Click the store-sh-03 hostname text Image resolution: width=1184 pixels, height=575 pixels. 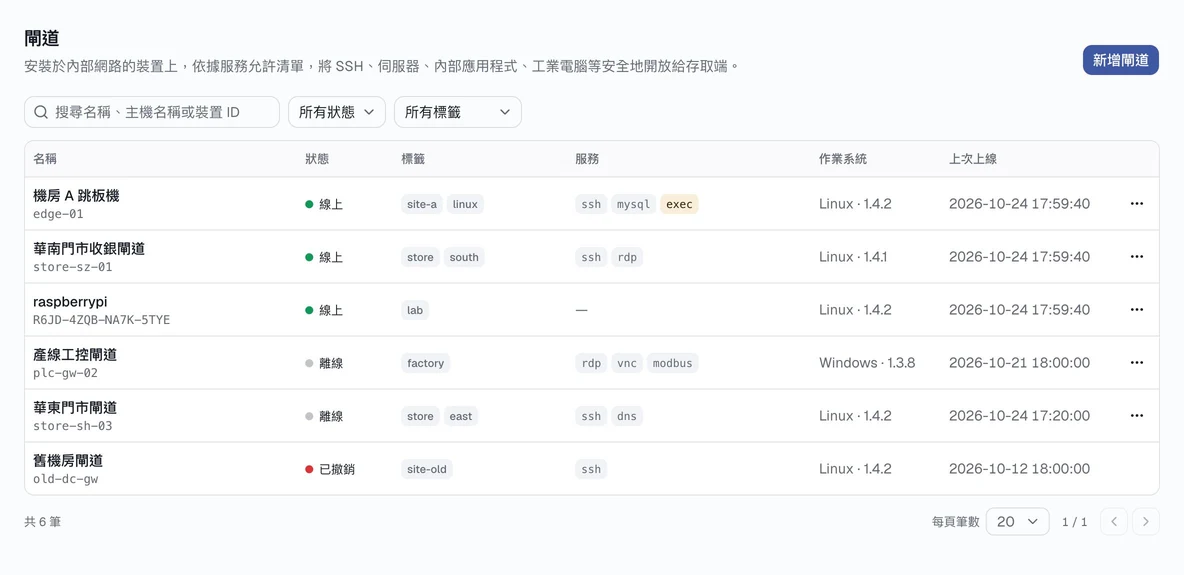point(72,425)
